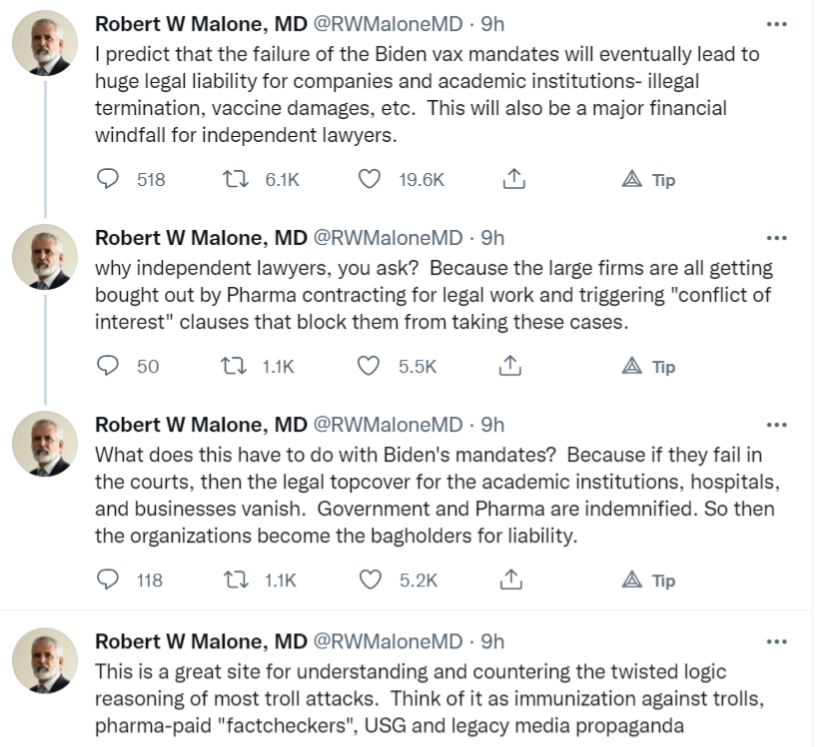Viewport: 830px width, 747px height.
Task: Open the profile photo on the troll attacks tweet
Action: (x=45, y=660)
